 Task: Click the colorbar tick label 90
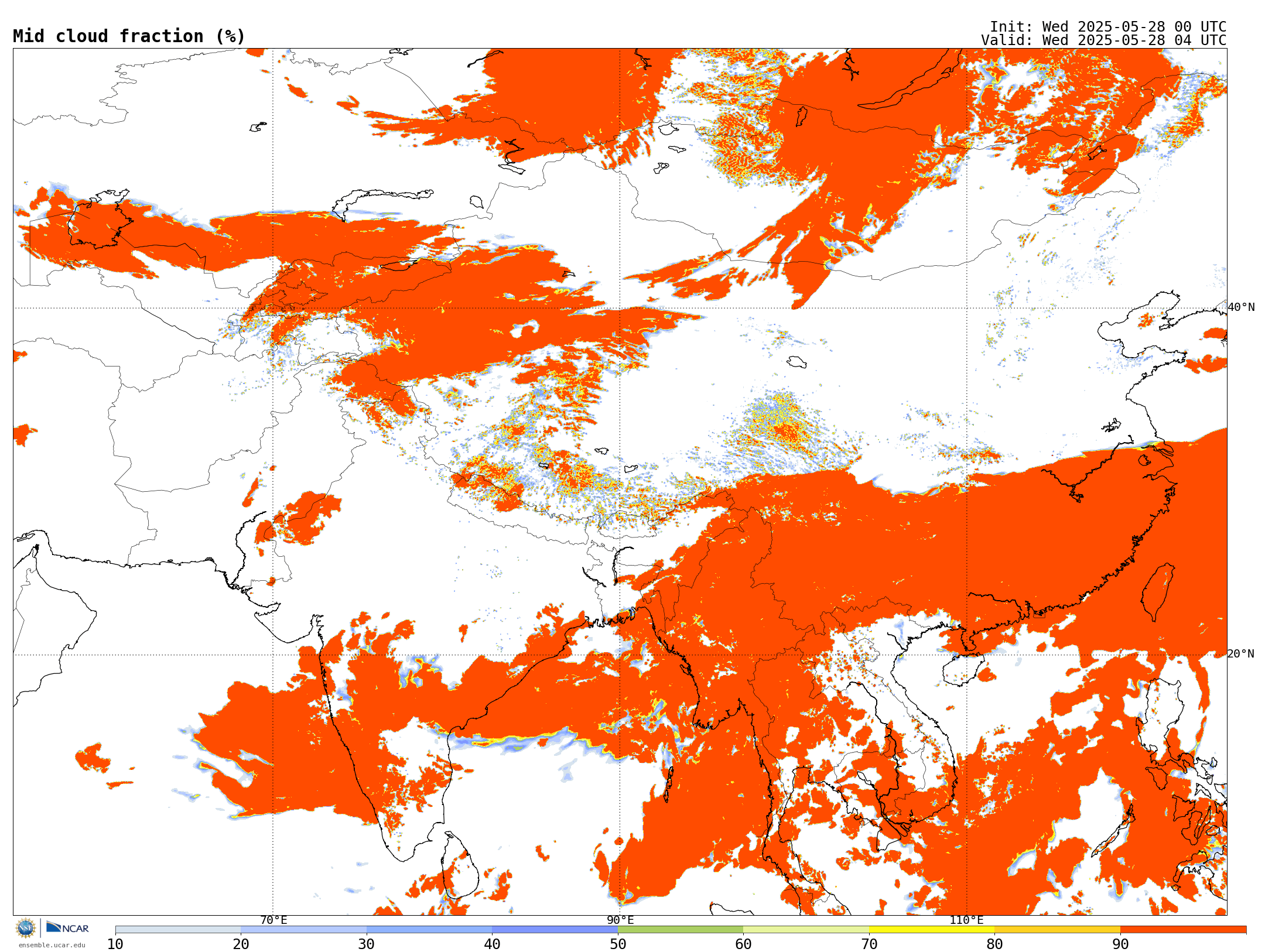click(1120, 944)
